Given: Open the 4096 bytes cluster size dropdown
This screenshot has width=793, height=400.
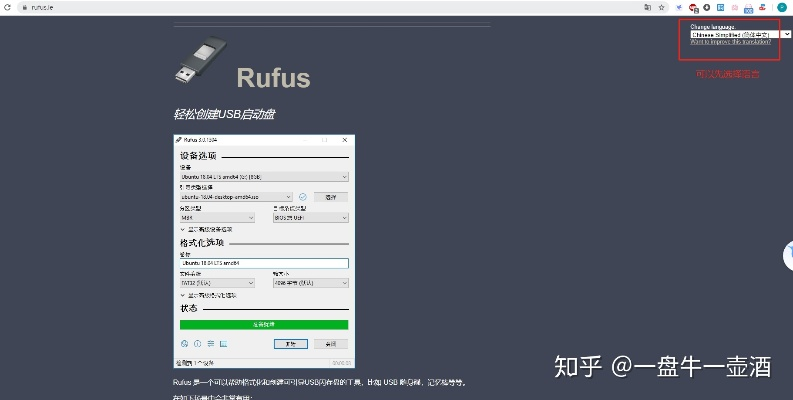Looking at the screenshot, I should click(x=311, y=283).
